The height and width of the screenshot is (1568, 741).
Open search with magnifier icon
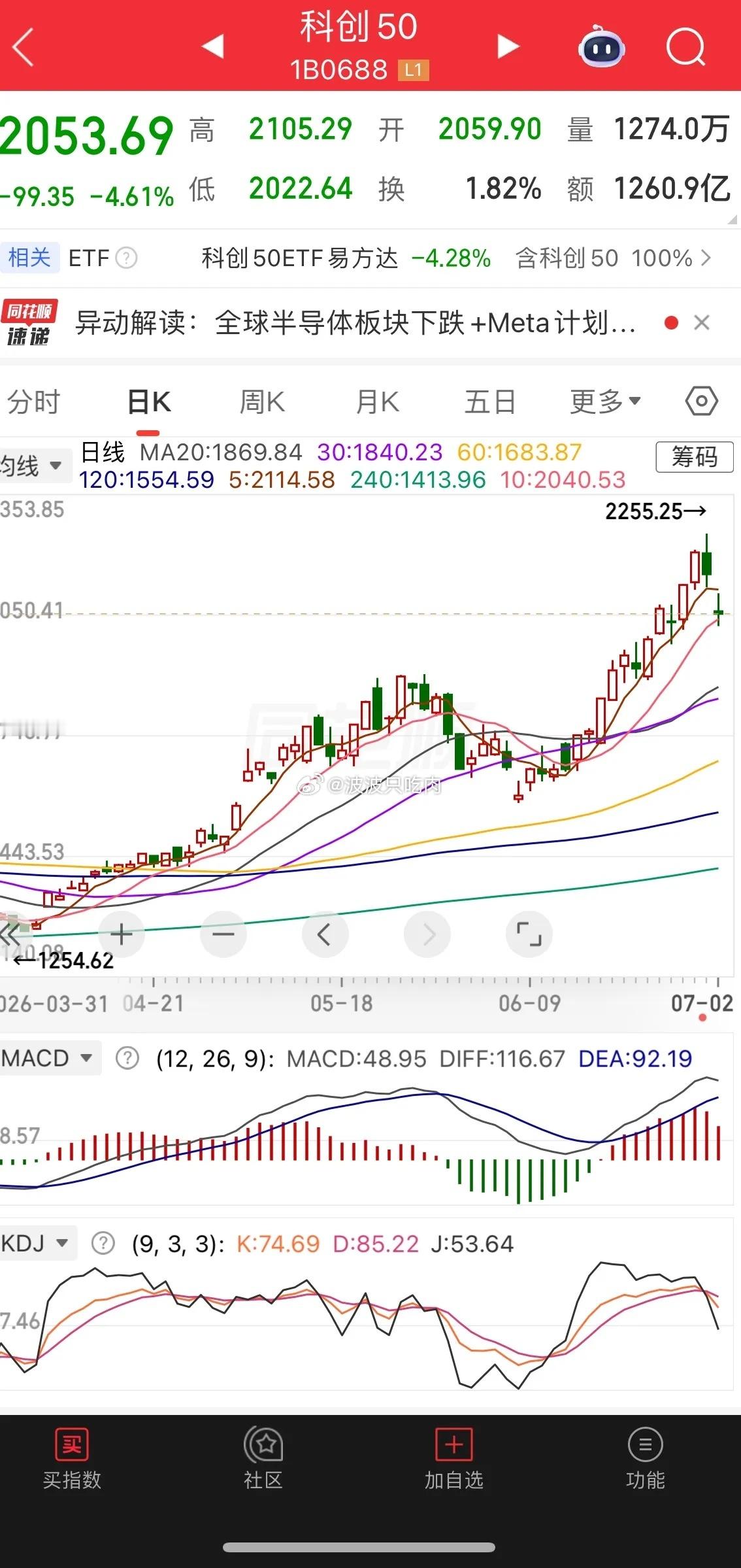pyautogui.click(x=686, y=47)
